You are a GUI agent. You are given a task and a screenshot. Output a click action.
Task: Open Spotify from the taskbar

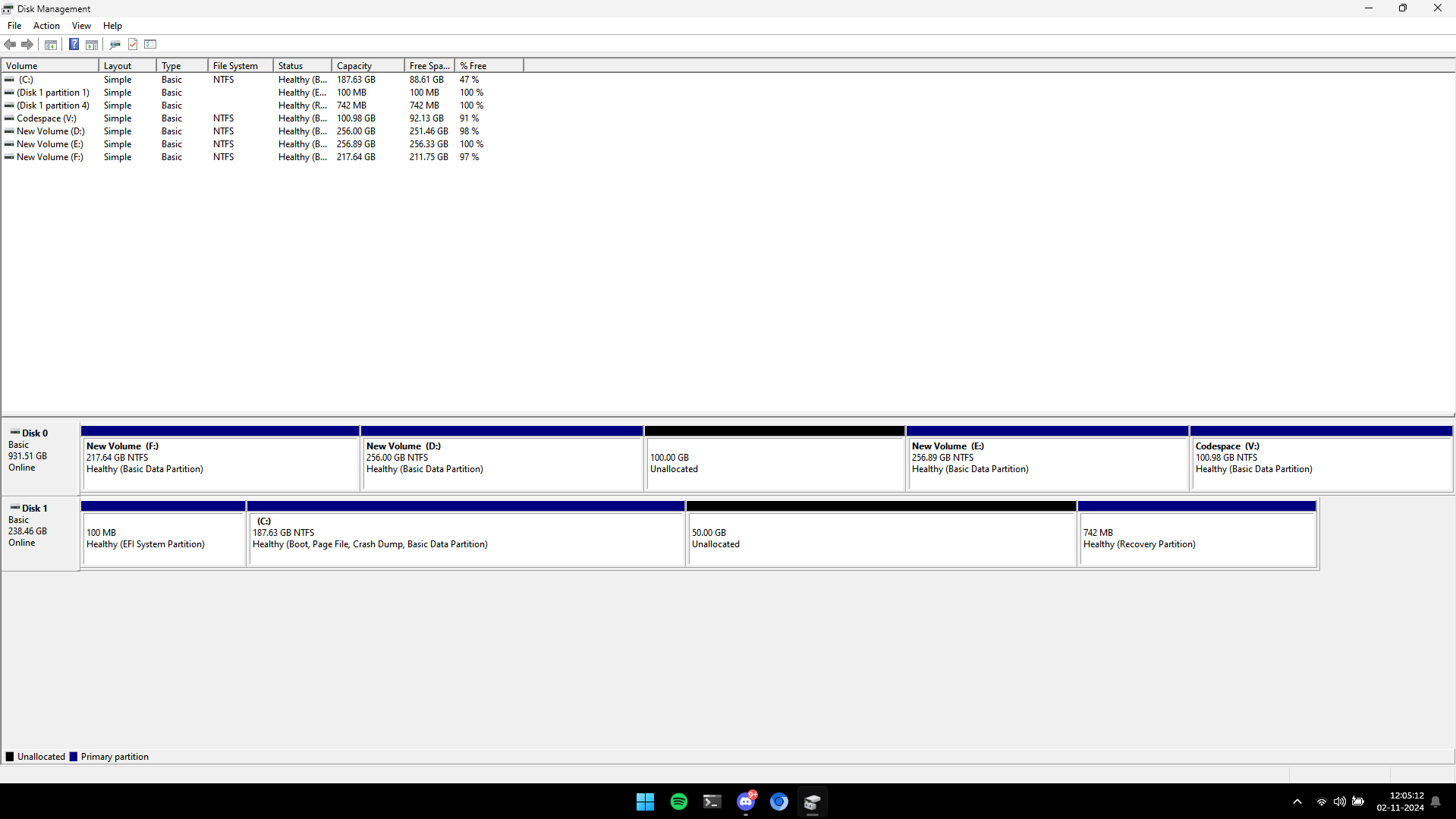(x=678, y=802)
